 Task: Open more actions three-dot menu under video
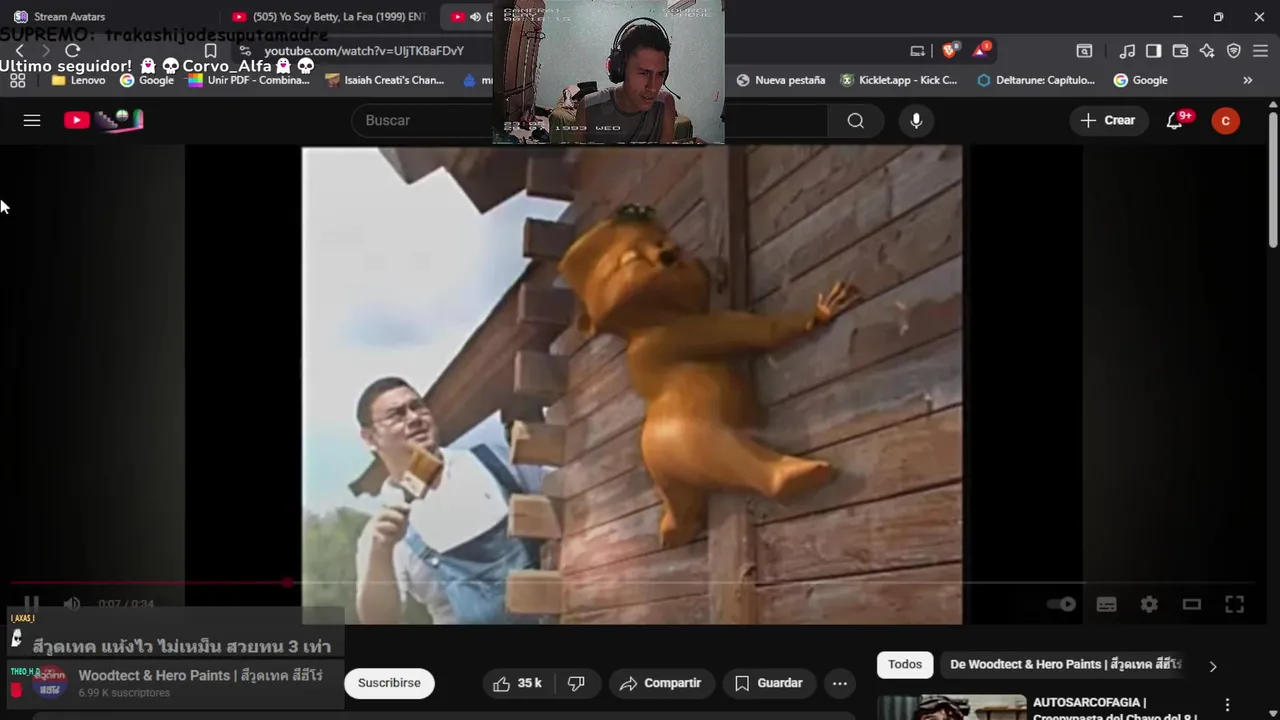click(840, 683)
